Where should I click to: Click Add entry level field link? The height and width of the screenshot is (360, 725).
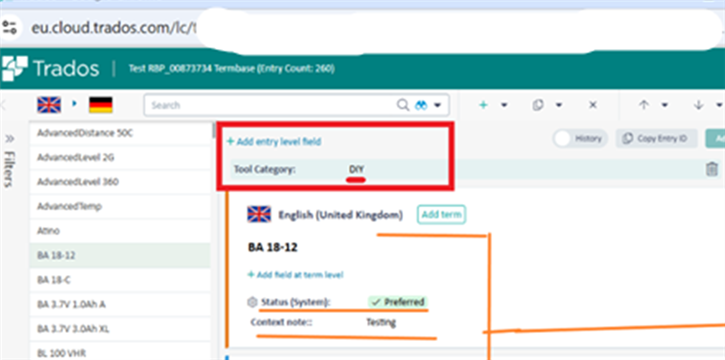tap(274, 142)
